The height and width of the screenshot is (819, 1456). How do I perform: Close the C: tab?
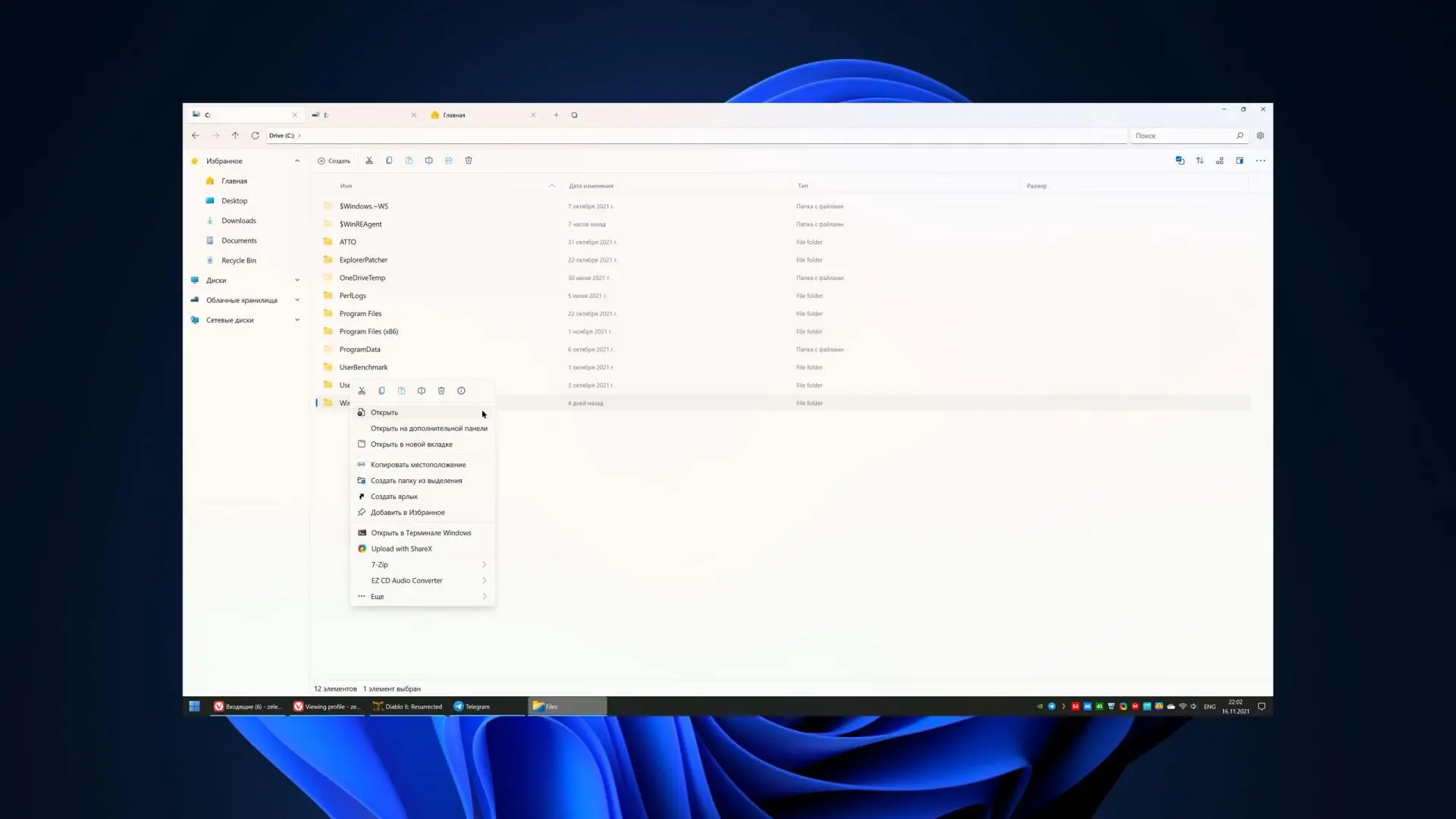pos(295,115)
